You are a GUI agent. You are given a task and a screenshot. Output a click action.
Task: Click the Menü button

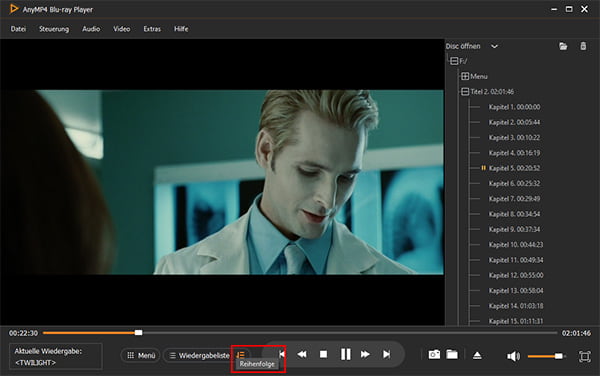[140, 355]
